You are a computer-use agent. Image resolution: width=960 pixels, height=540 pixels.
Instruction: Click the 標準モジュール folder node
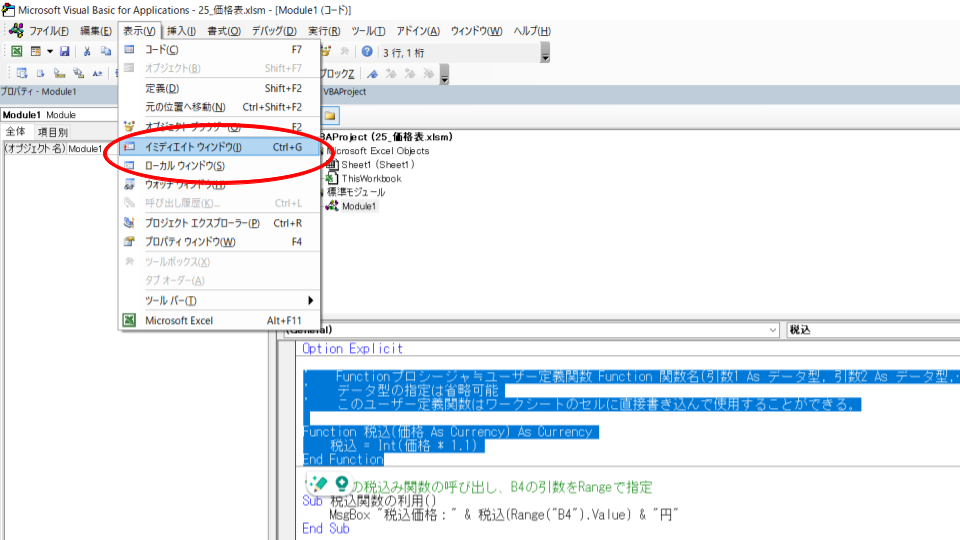click(355, 192)
